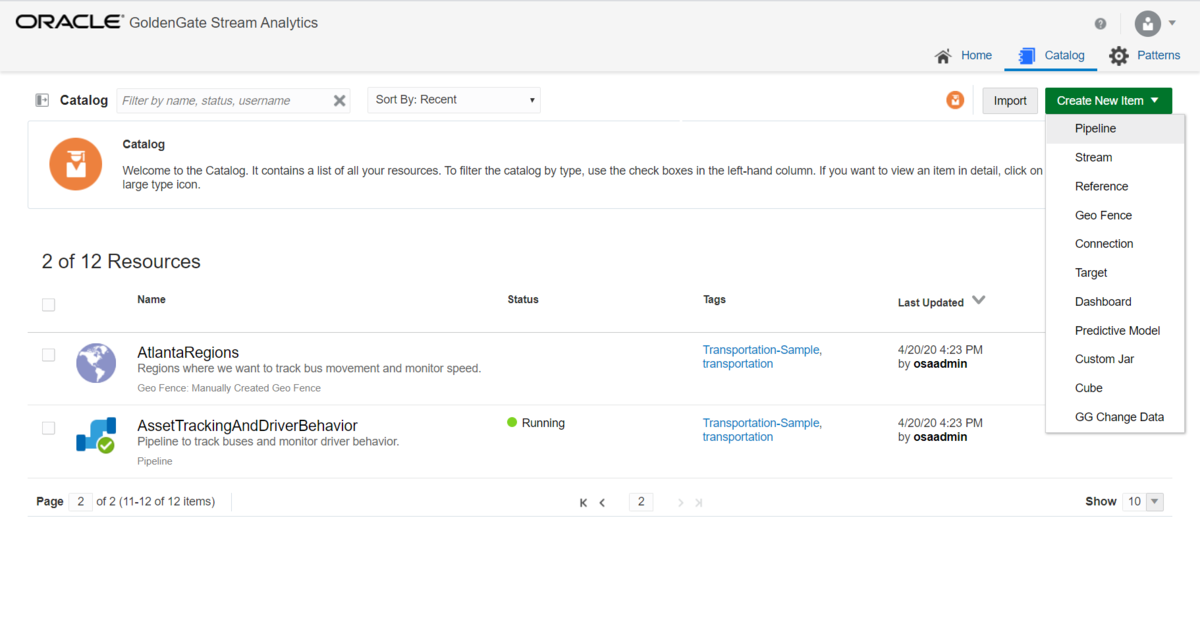Click the Name column header

(x=151, y=299)
